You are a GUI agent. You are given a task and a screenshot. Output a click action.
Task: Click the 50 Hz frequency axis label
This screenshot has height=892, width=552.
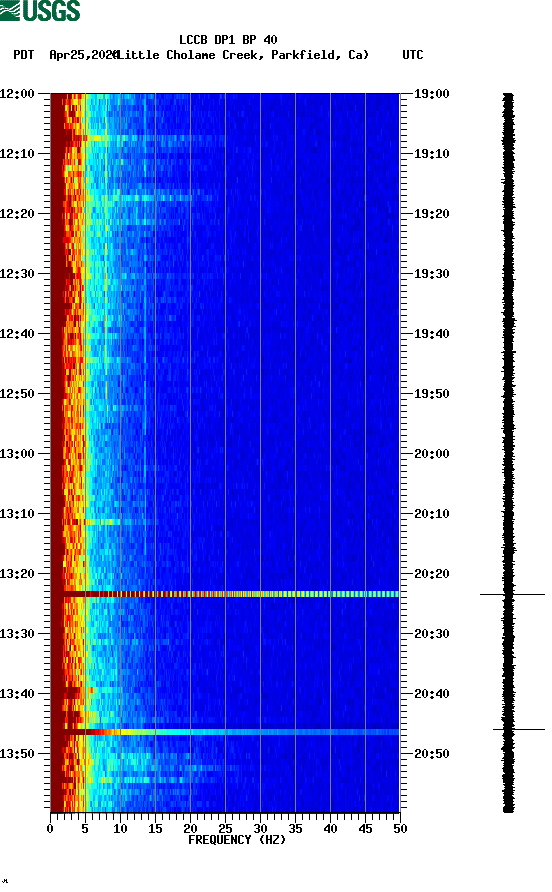point(400,828)
